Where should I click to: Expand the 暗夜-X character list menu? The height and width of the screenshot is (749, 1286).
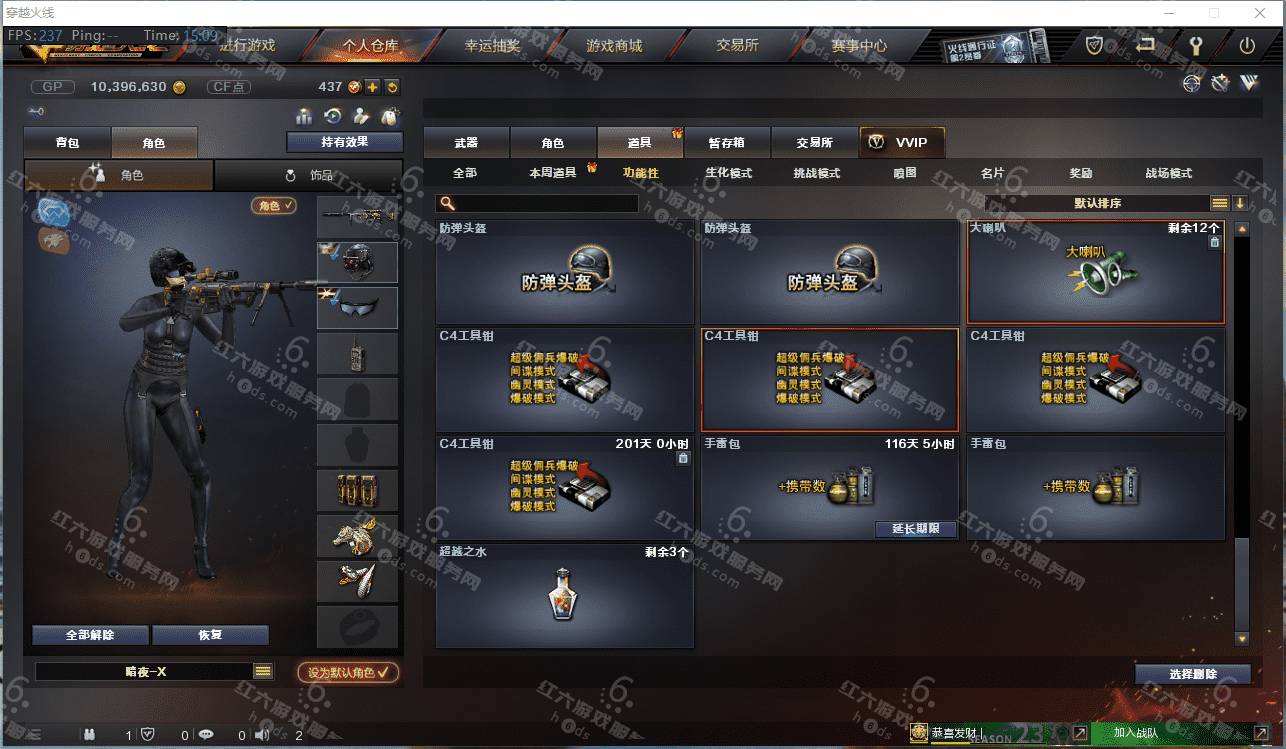[x=263, y=672]
